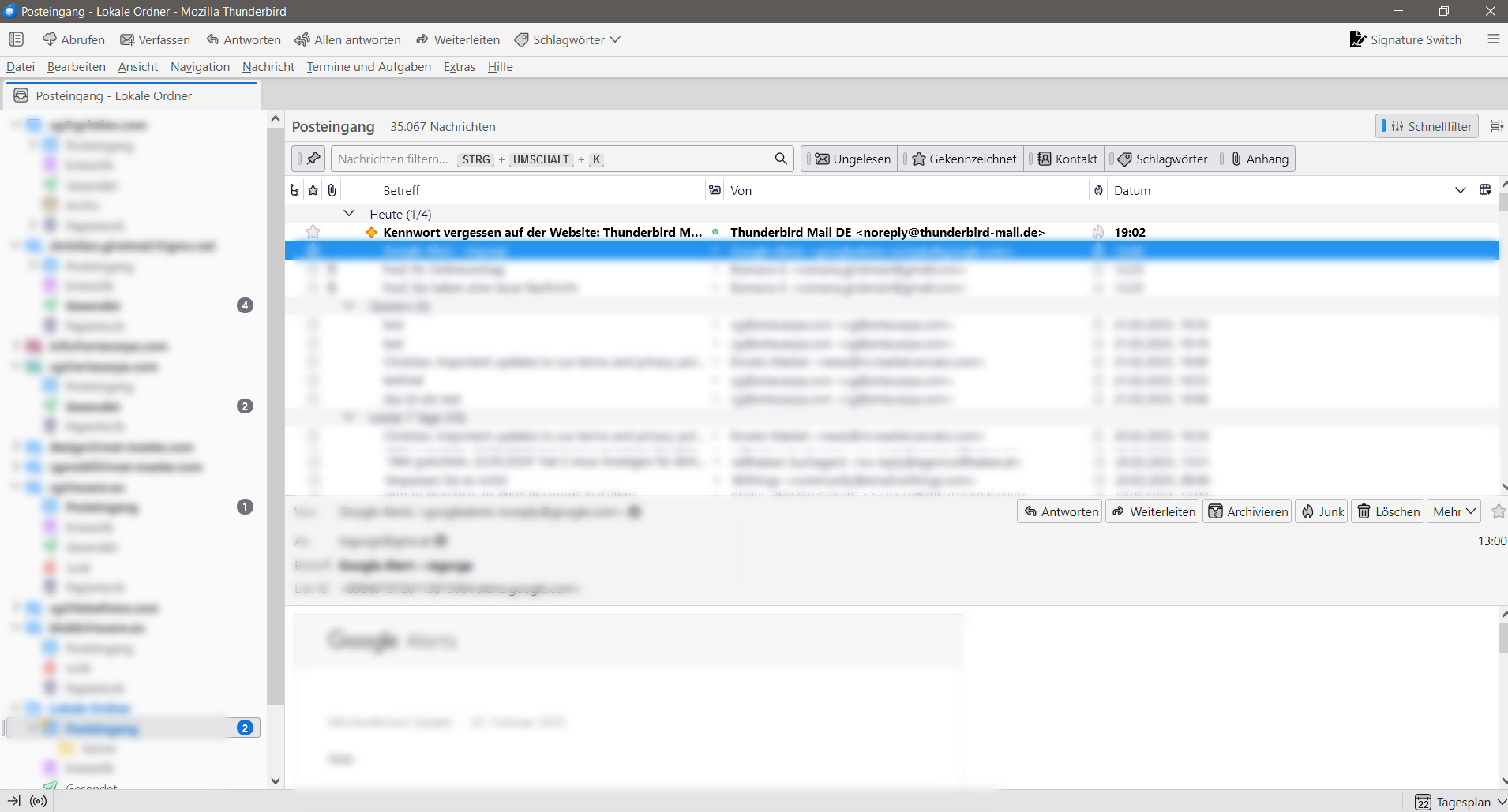Open the Termine und Aufgaben menu
The width and height of the screenshot is (1508, 812).
(x=369, y=67)
